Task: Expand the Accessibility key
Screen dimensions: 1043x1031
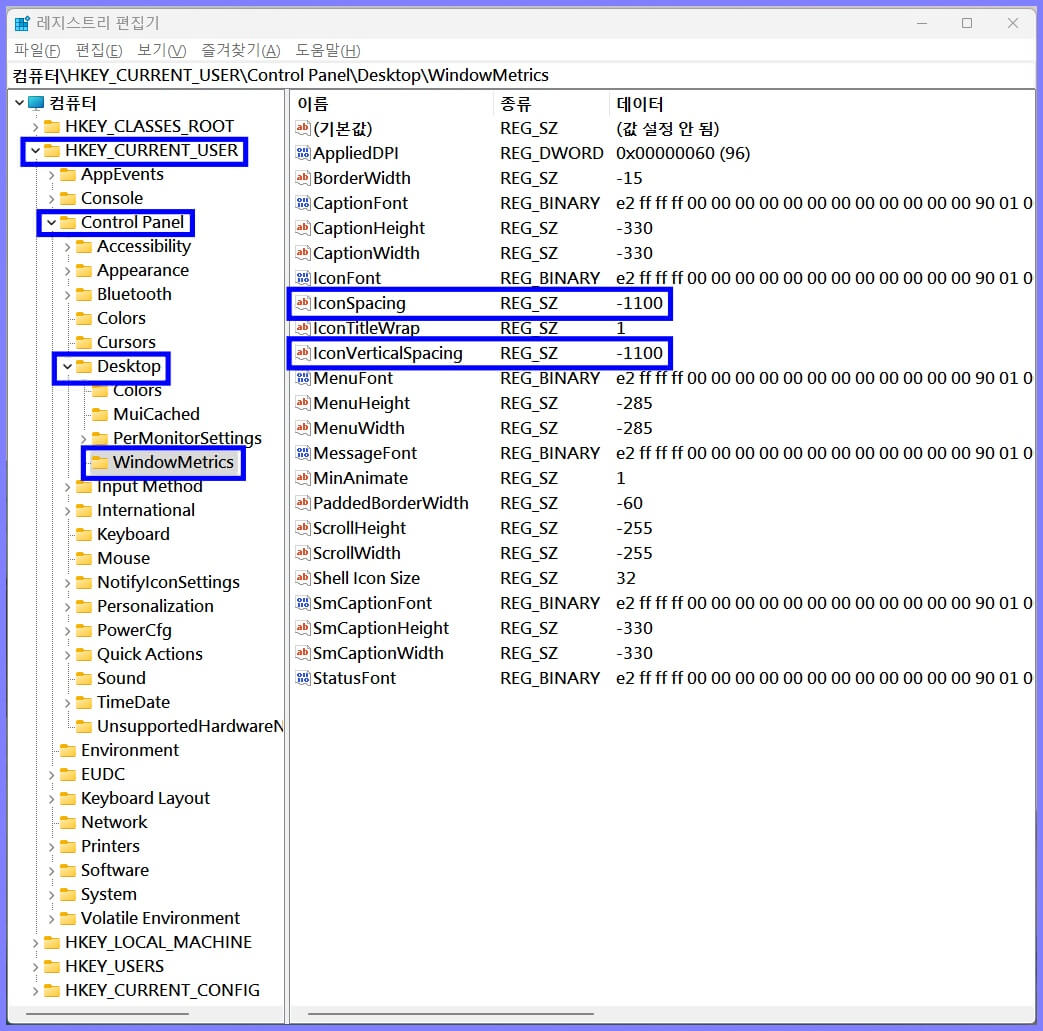Action: (x=67, y=247)
